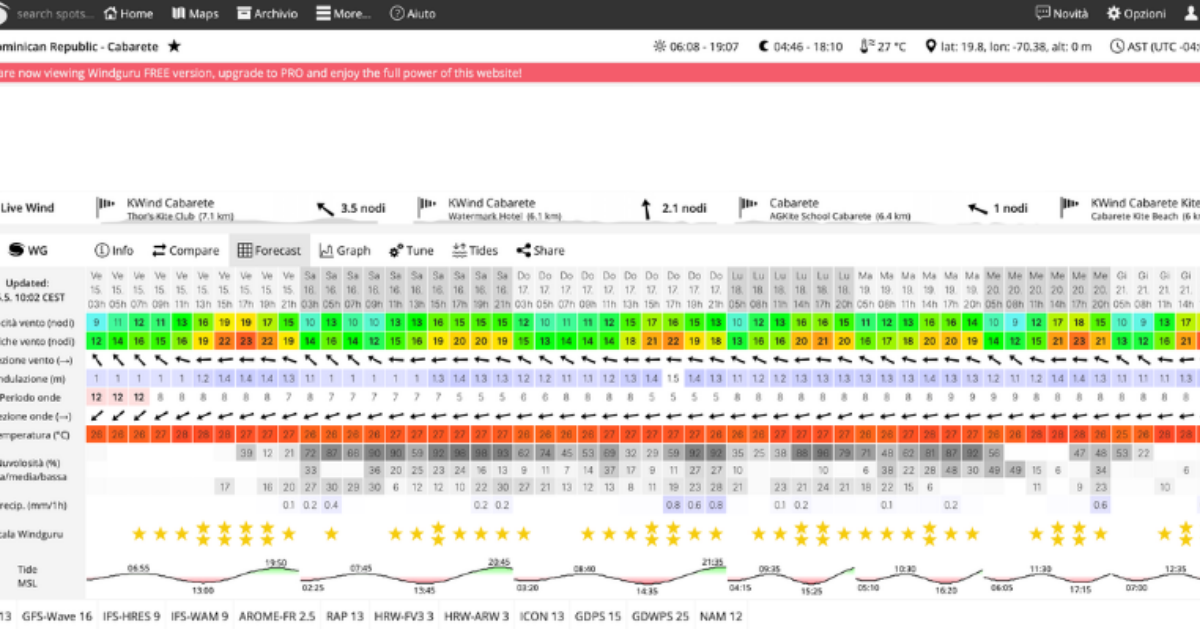
Task: Select the AROME-FR 2.5 model tab
Action: tap(277, 616)
